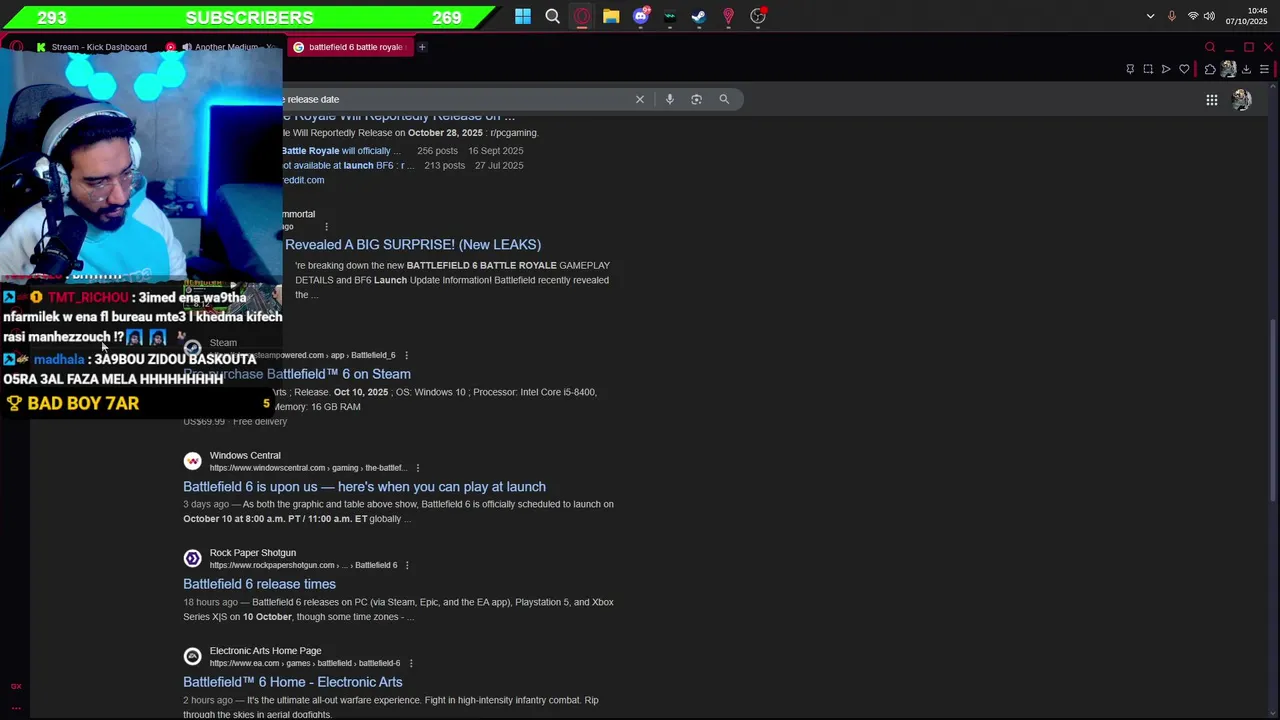The width and height of the screenshot is (1280, 720).
Task: Open the reddit.com source link
Action: (303, 180)
